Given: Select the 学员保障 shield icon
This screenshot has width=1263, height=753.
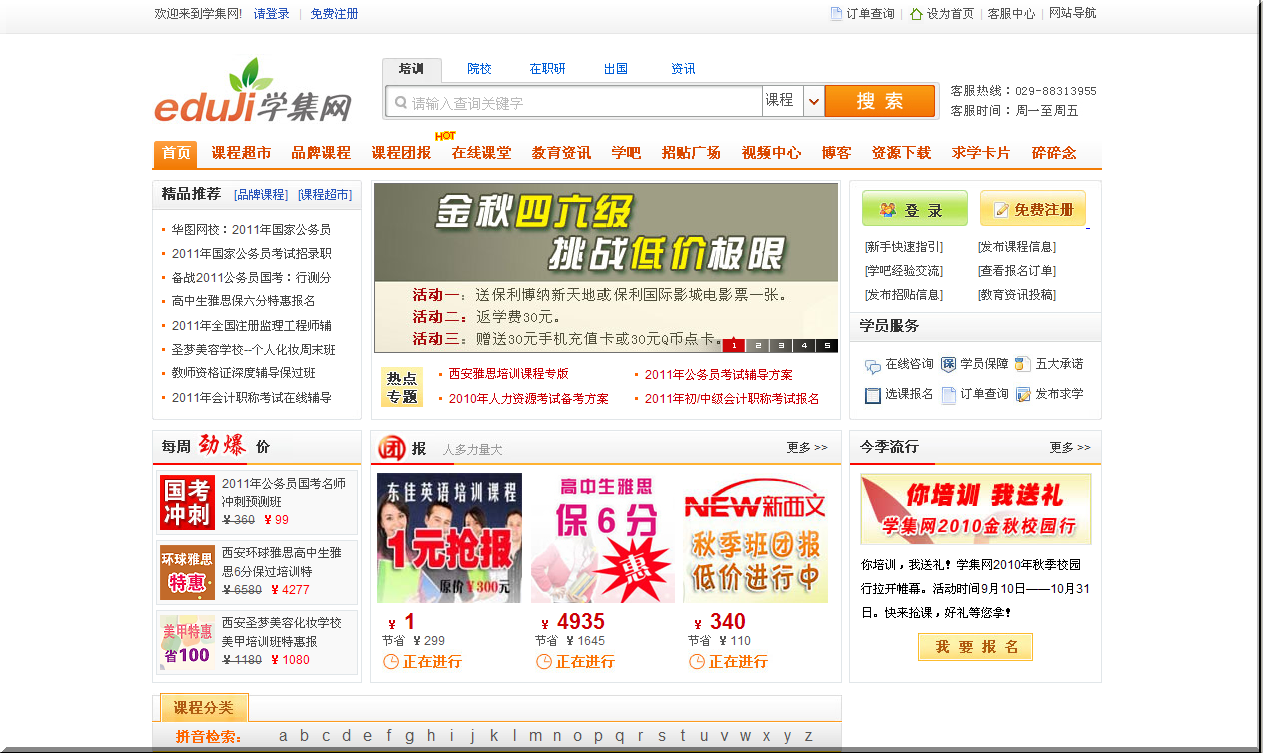Looking at the screenshot, I should click(x=949, y=364).
